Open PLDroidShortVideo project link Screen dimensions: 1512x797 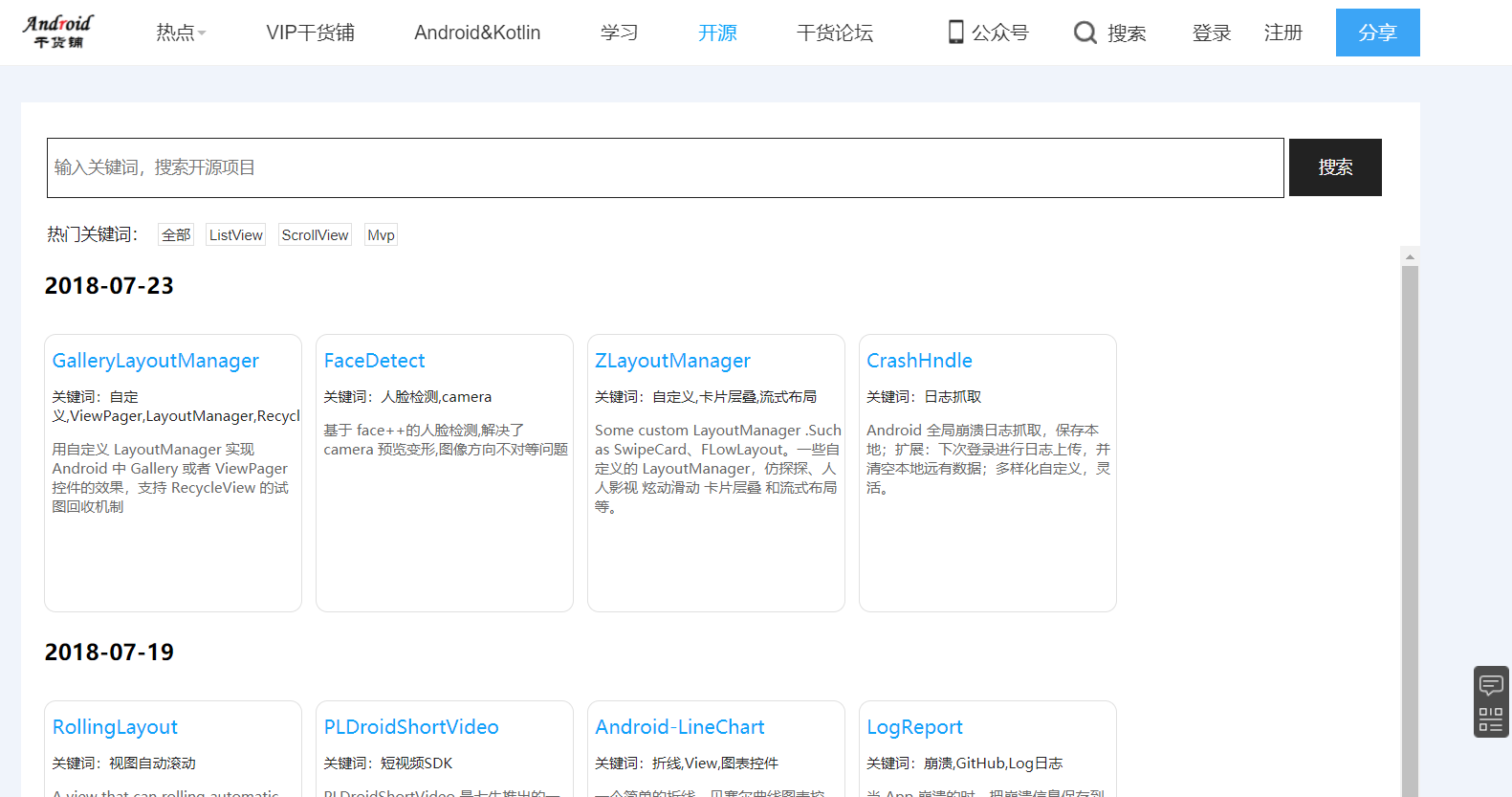[x=411, y=727]
